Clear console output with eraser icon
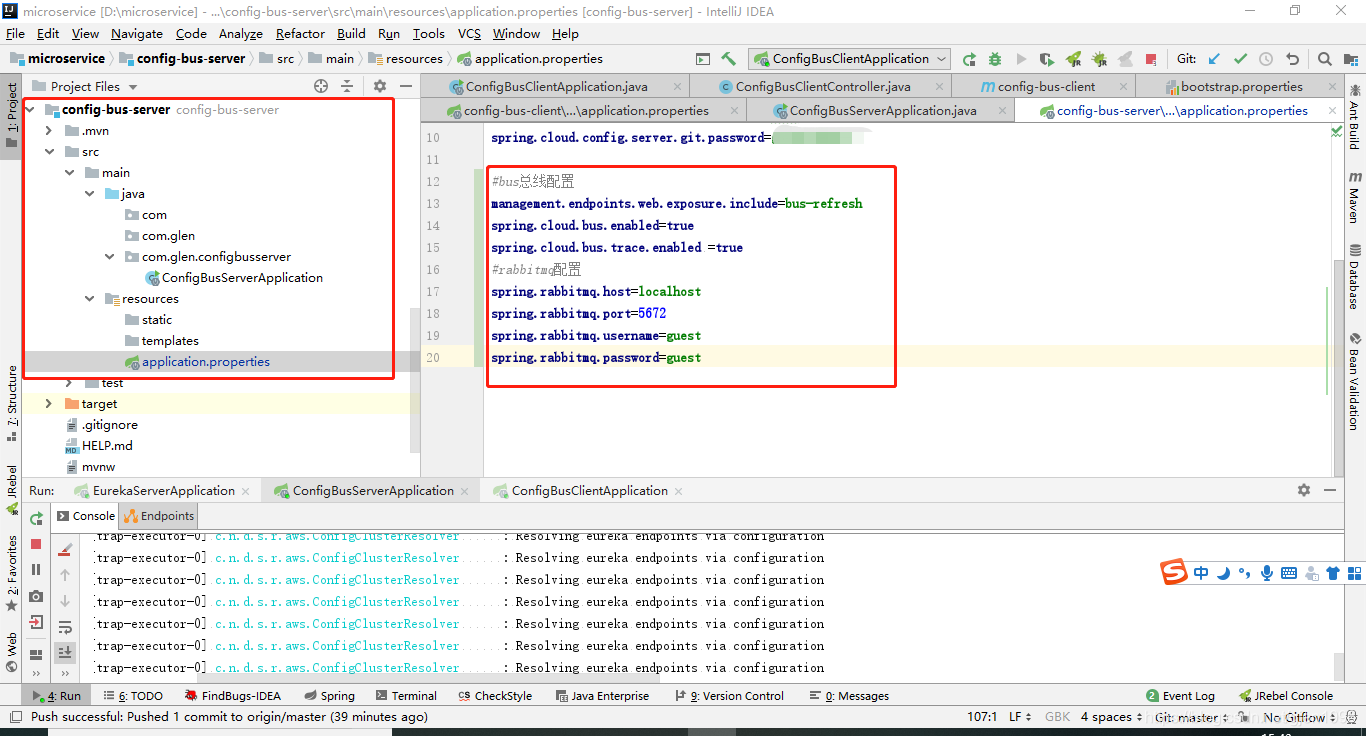 (65, 549)
